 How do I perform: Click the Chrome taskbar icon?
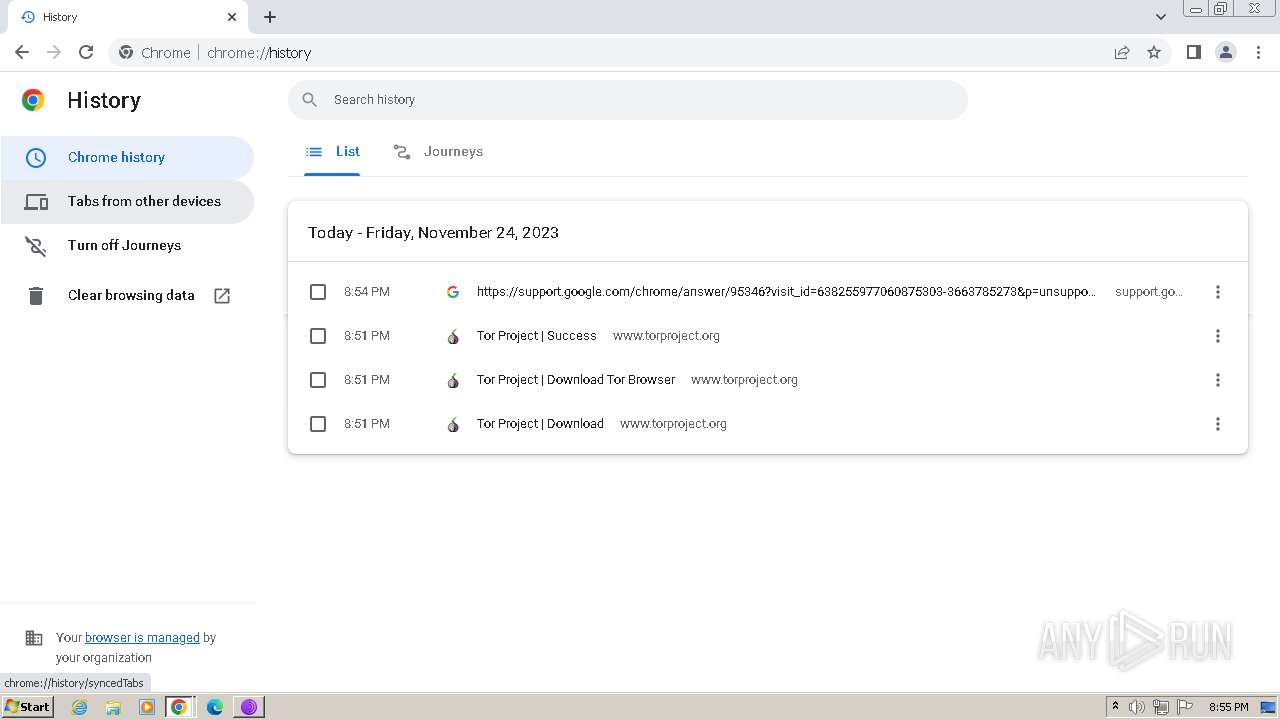click(x=179, y=707)
